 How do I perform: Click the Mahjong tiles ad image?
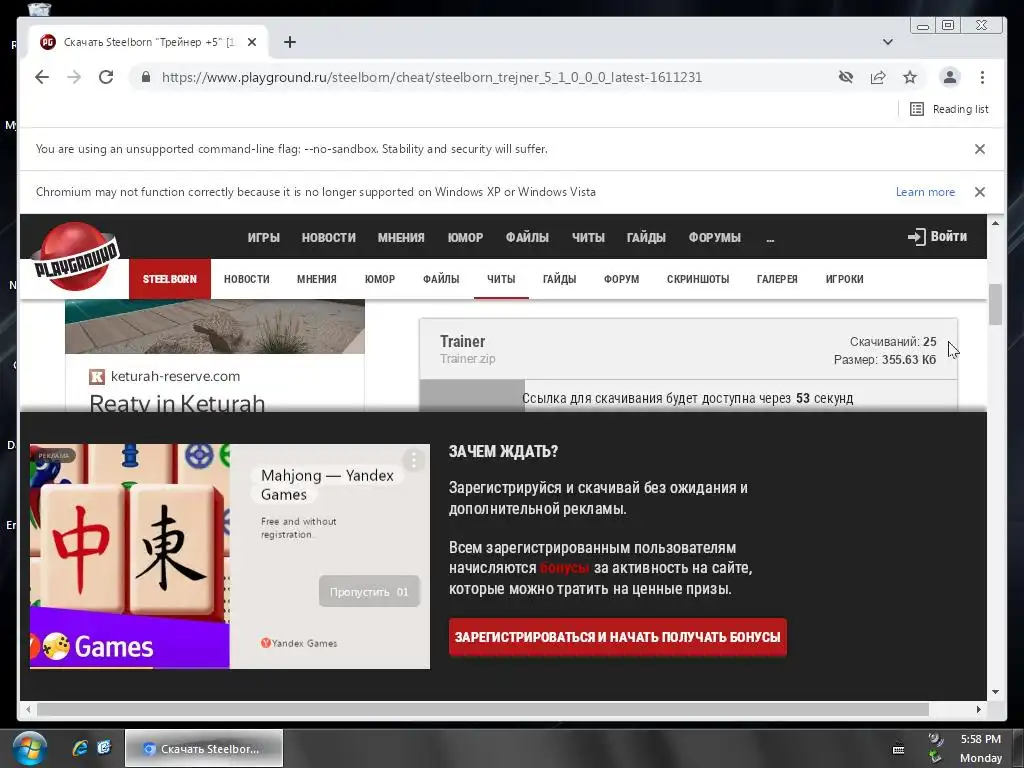click(129, 556)
